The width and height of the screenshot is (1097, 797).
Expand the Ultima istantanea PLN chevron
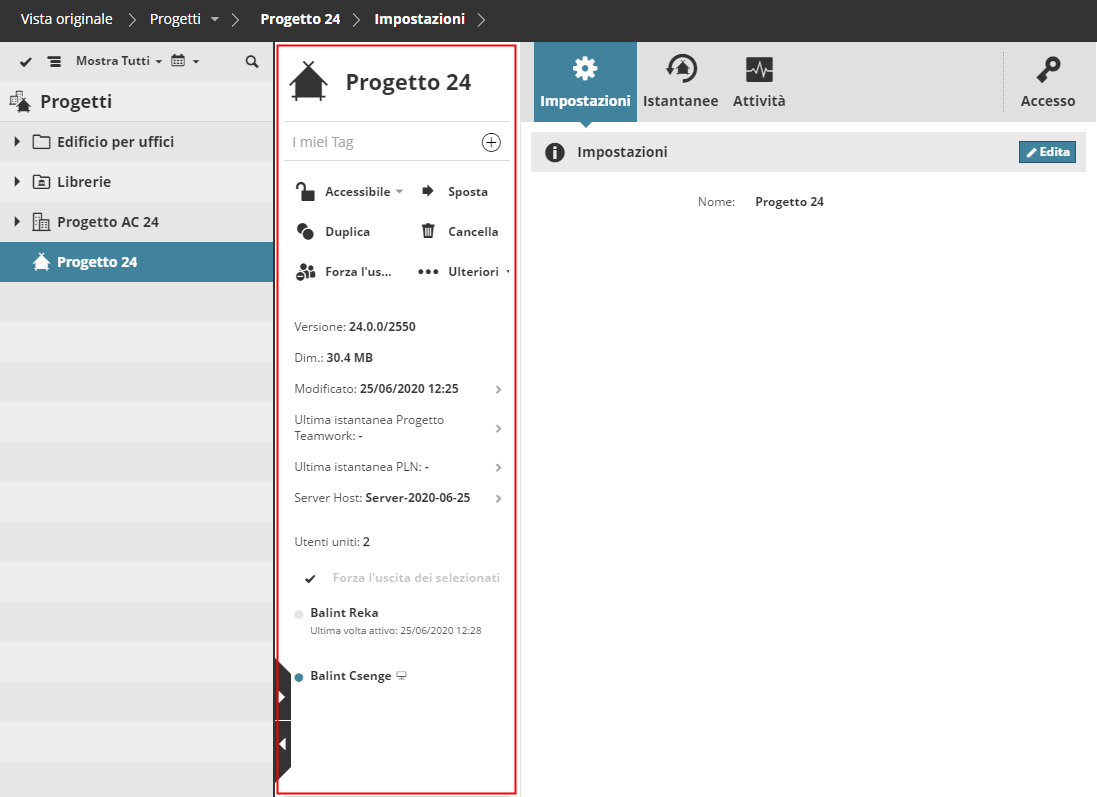pos(498,467)
